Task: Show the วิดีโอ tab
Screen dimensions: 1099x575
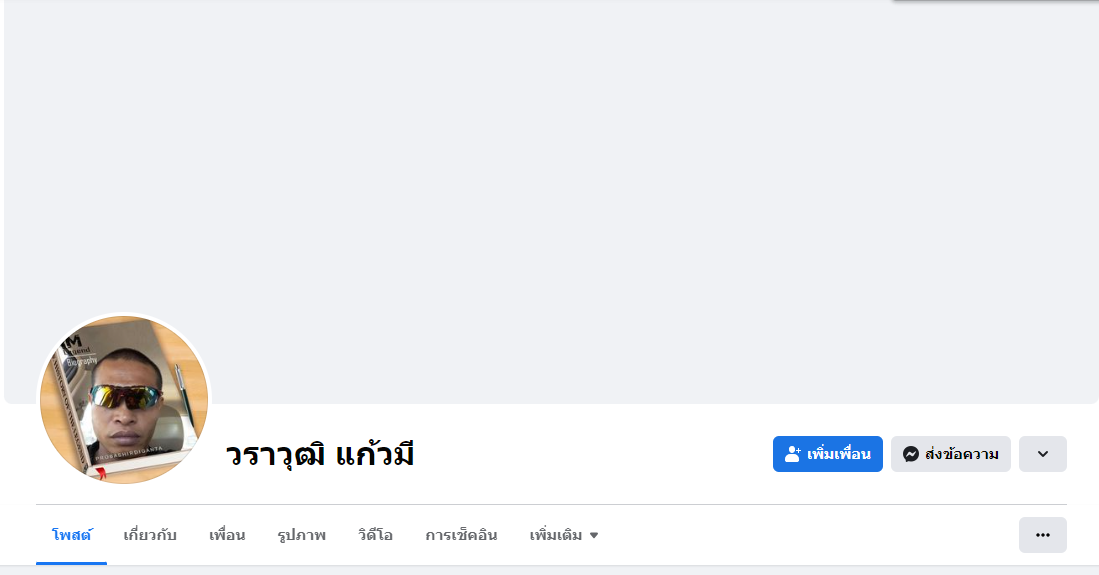Action: 375,535
